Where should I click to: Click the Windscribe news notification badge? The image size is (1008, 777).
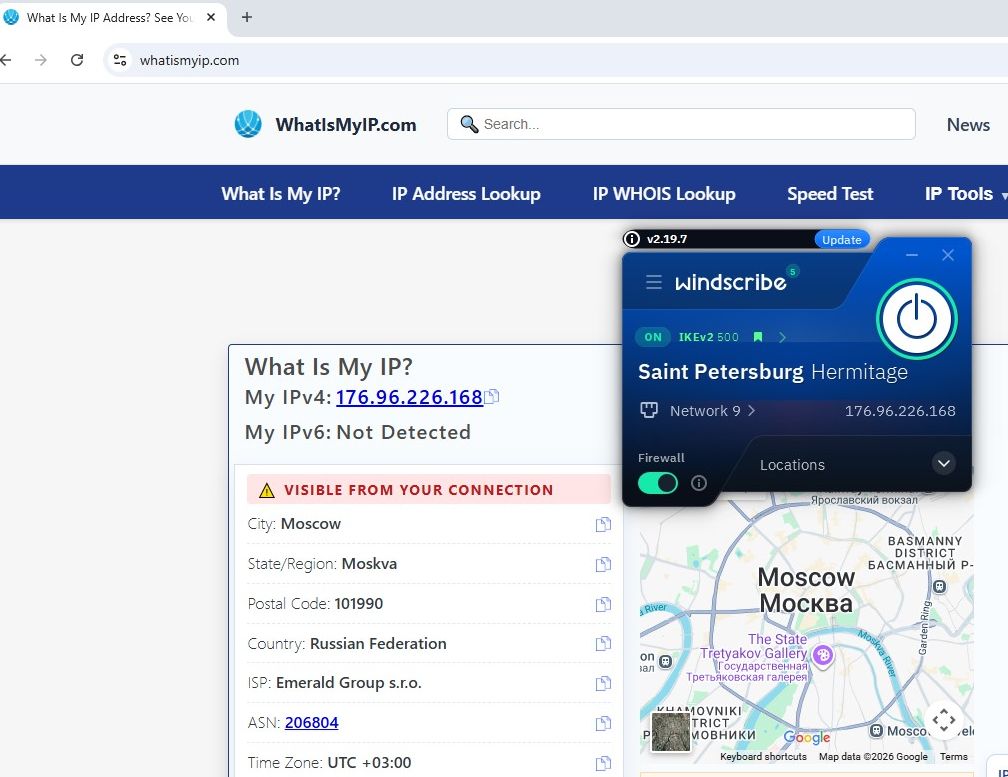793,271
